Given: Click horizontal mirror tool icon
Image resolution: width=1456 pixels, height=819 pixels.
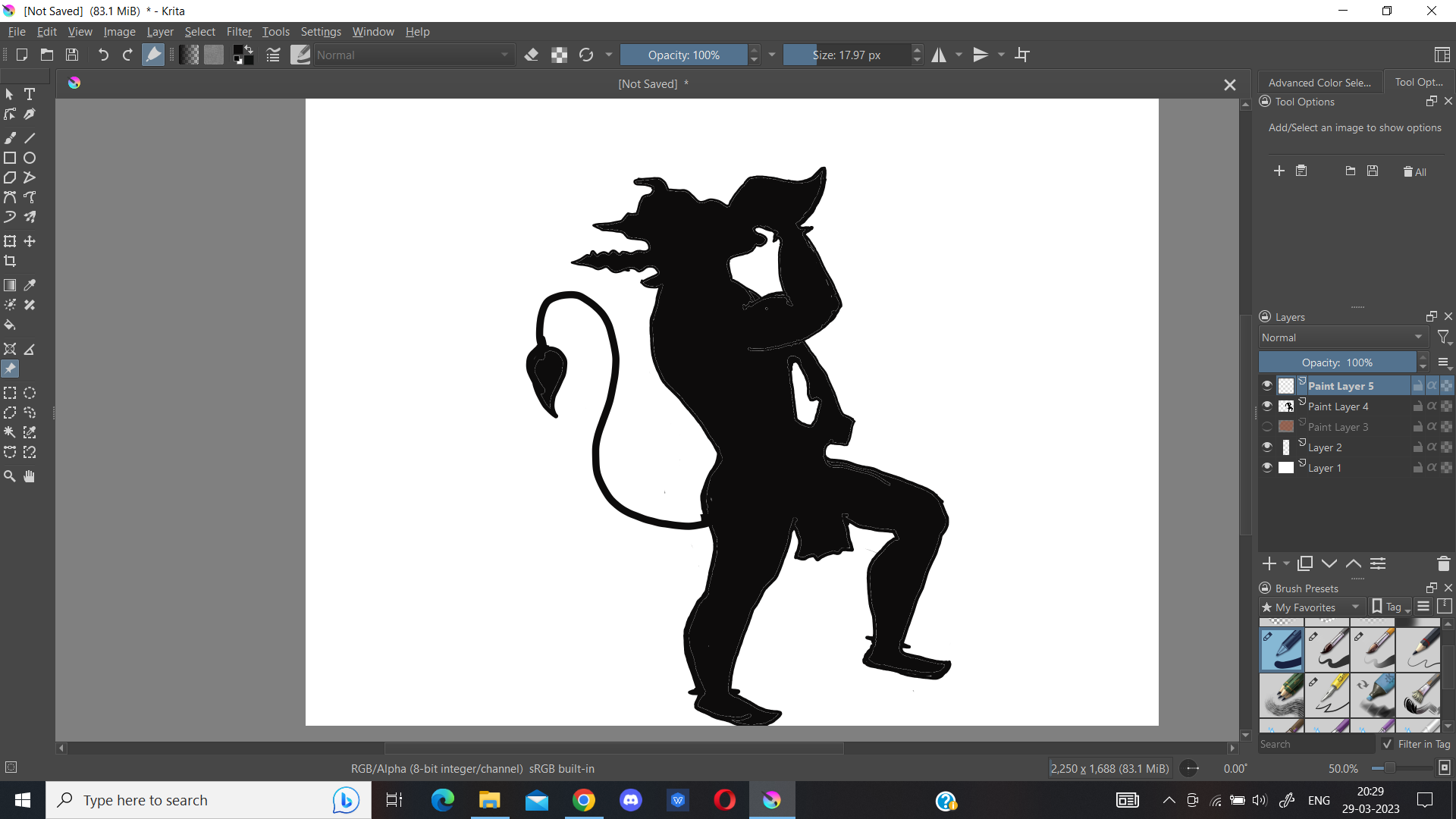Looking at the screenshot, I should click(x=939, y=55).
